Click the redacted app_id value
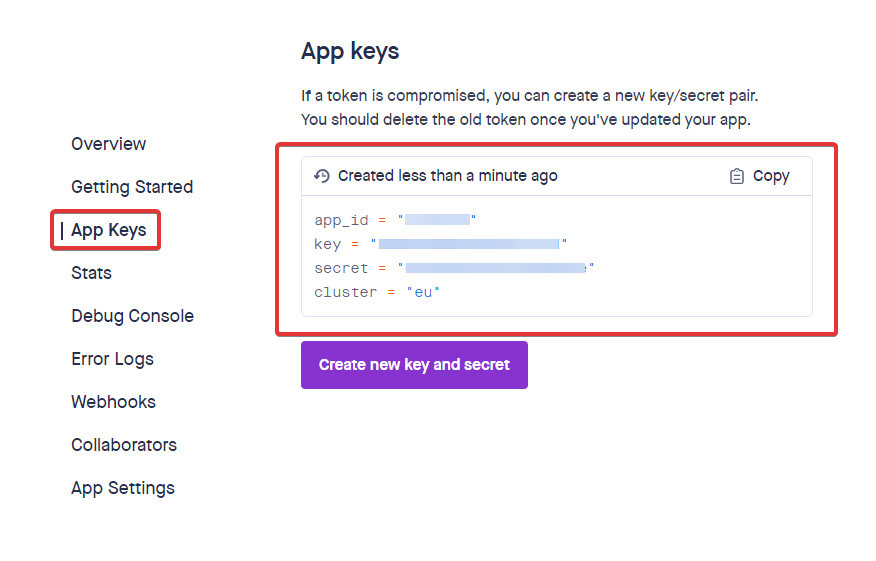Screen dimensions: 876x561 (x=437, y=220)
